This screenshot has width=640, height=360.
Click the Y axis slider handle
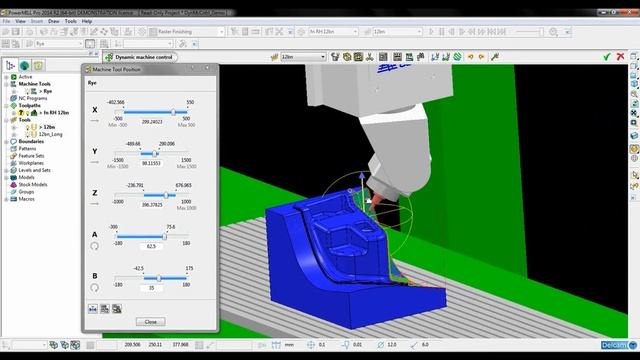[x=155, y=153]
